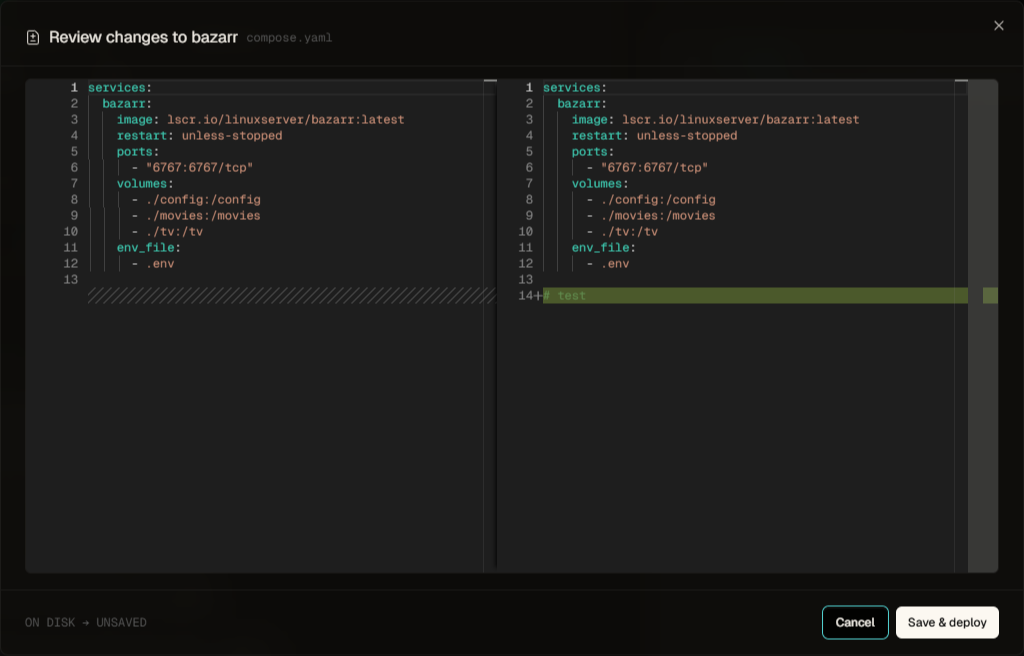Click 'ports:' key in left pane
1024x656 pixels.
tap(138, 152)
